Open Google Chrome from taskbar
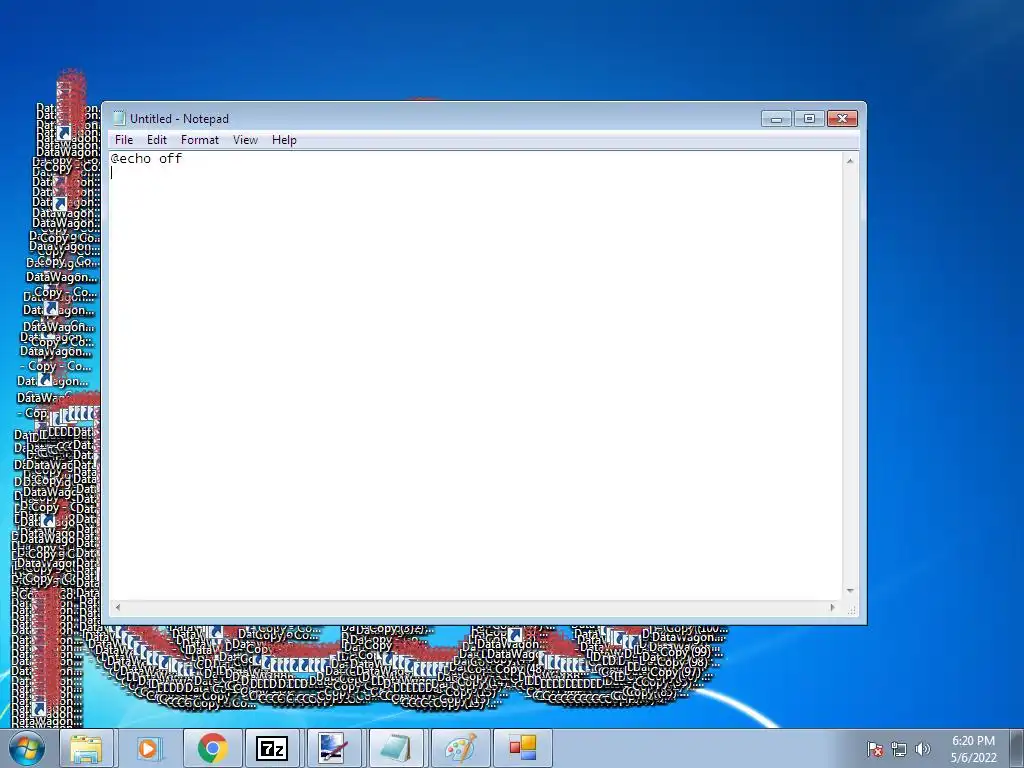Screen dimensions: 1024x768 [x=212, y=748]
